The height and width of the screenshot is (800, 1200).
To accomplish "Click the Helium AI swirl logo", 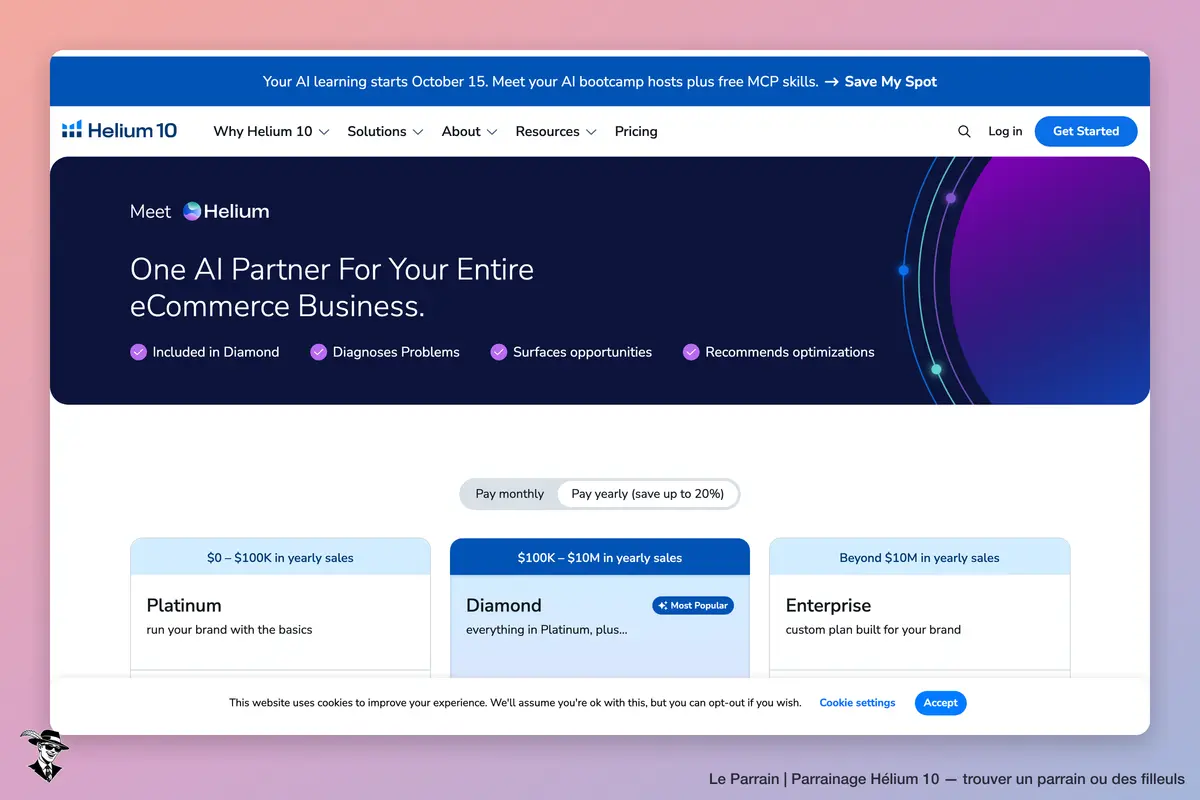I will tap(192, 211).
